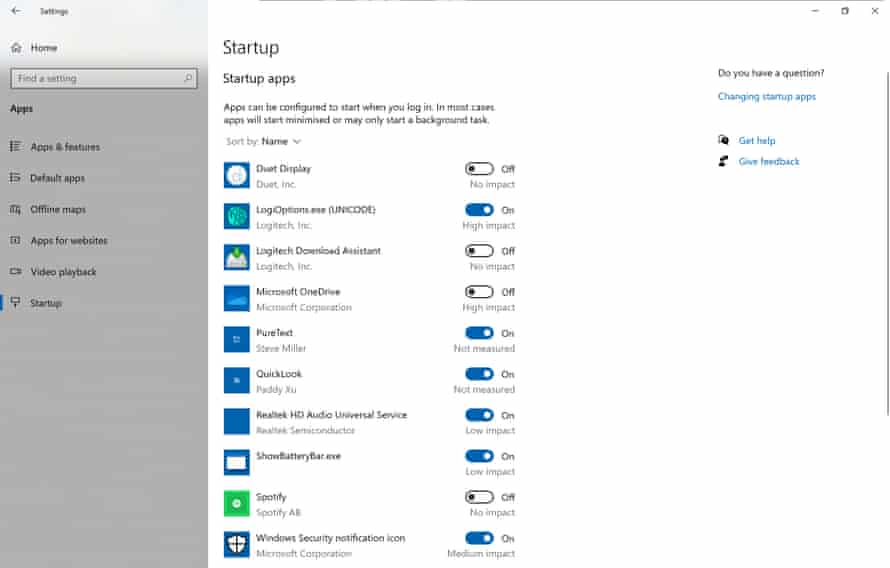The image size is (890, 568).
Task: Click the back arrow in Settings
Action: pos(16,11)
